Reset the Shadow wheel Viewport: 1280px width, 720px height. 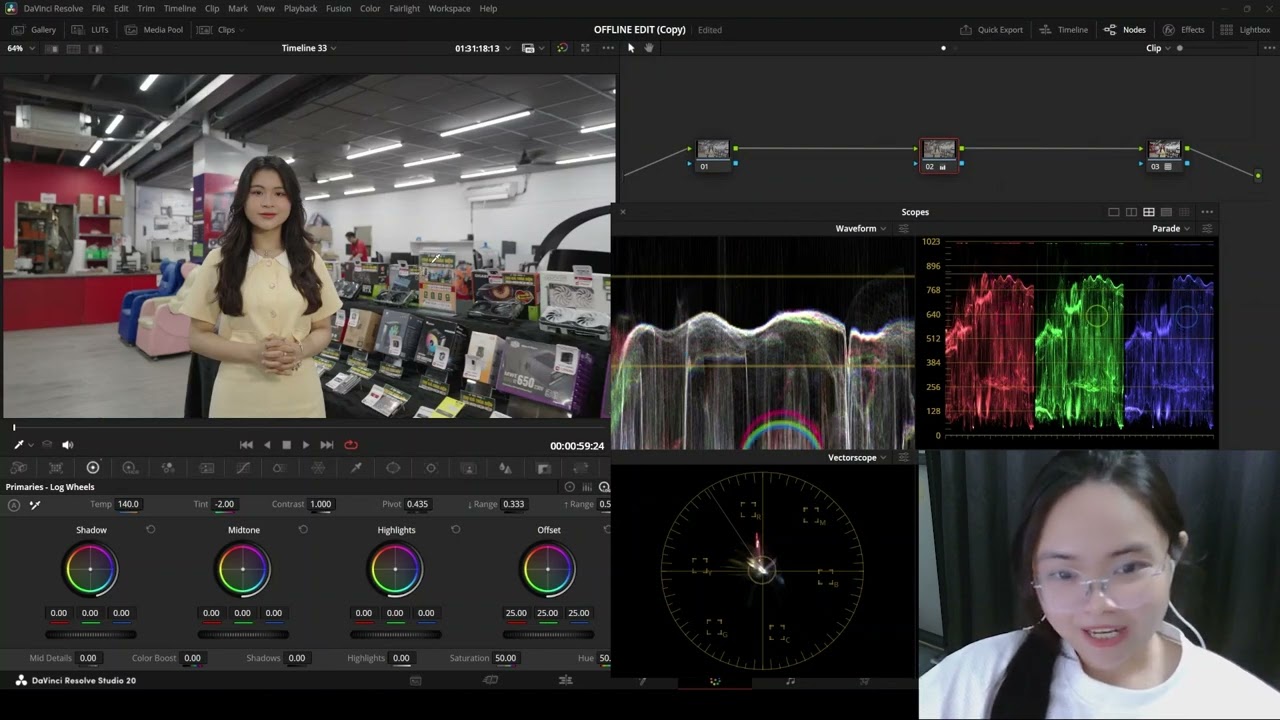(151, 530)
